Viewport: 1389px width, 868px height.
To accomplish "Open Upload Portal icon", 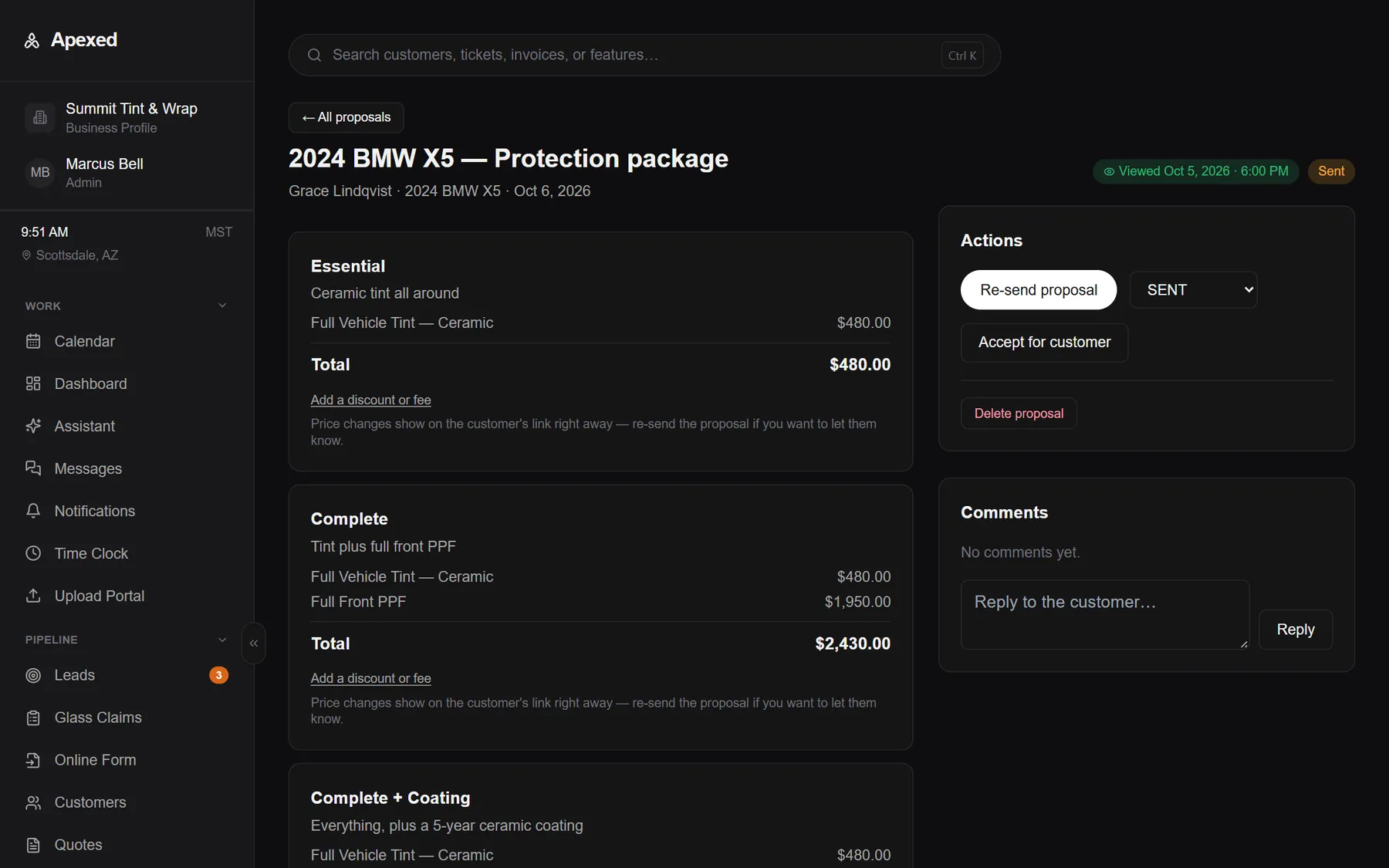I will click(x=33, y=596).
